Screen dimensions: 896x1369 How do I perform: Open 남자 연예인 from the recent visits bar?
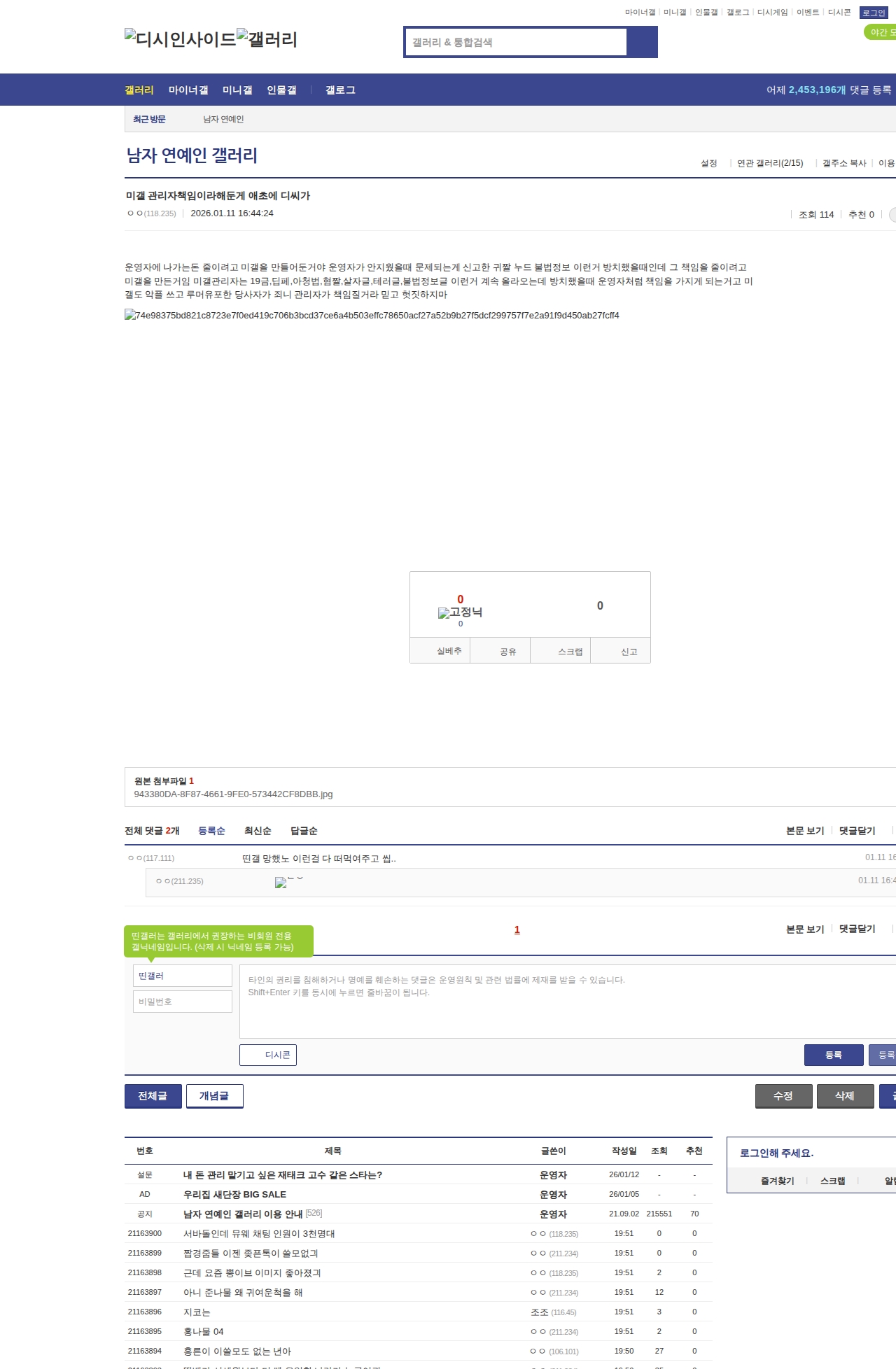point(223,120)
